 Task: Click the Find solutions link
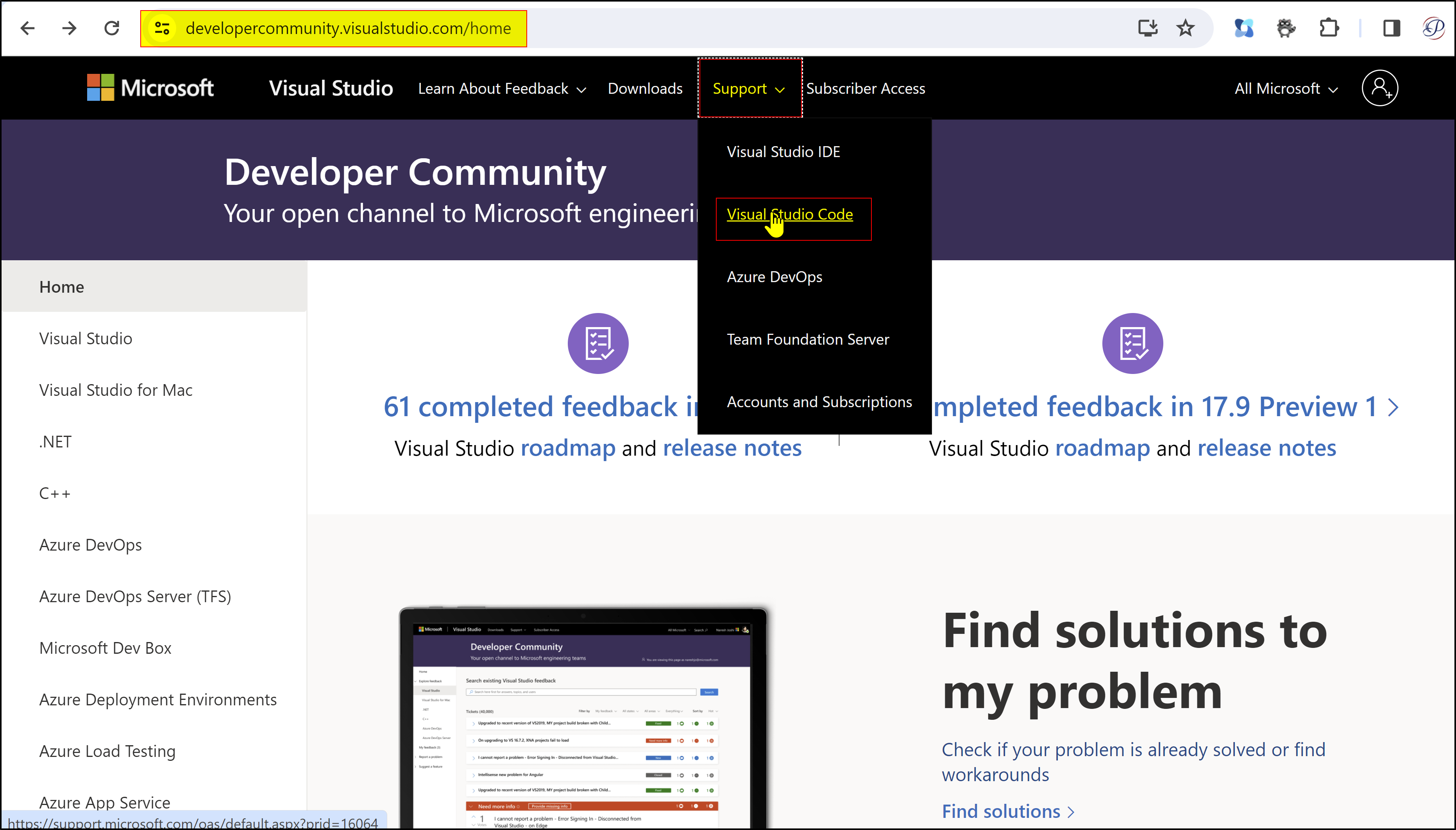(x=1007, y=811)
